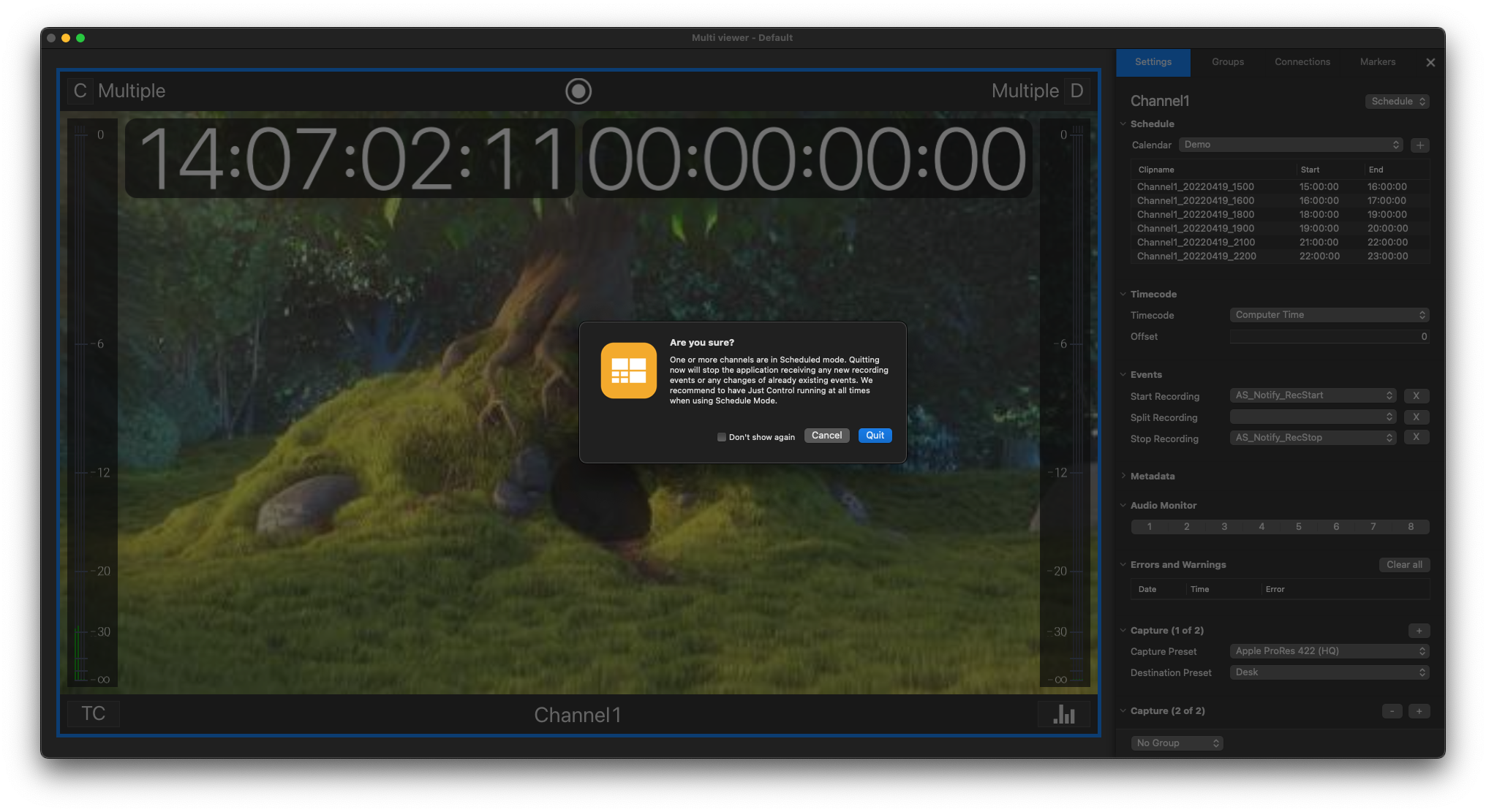Screen dimensions: 1486x812
Task: Switch to the Settings tab
Action: [1153, 62]
